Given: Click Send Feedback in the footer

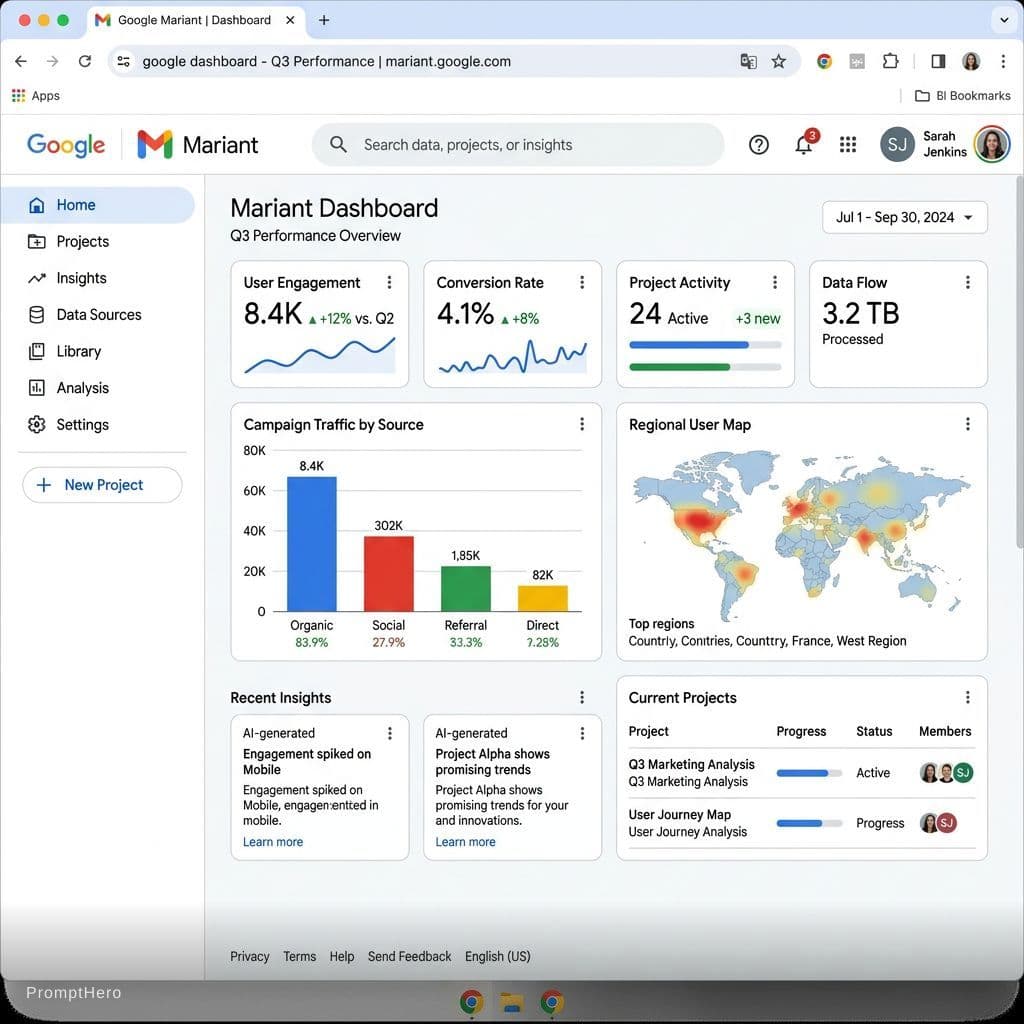Looking at the screenshot, I should (x=409, y=957).
